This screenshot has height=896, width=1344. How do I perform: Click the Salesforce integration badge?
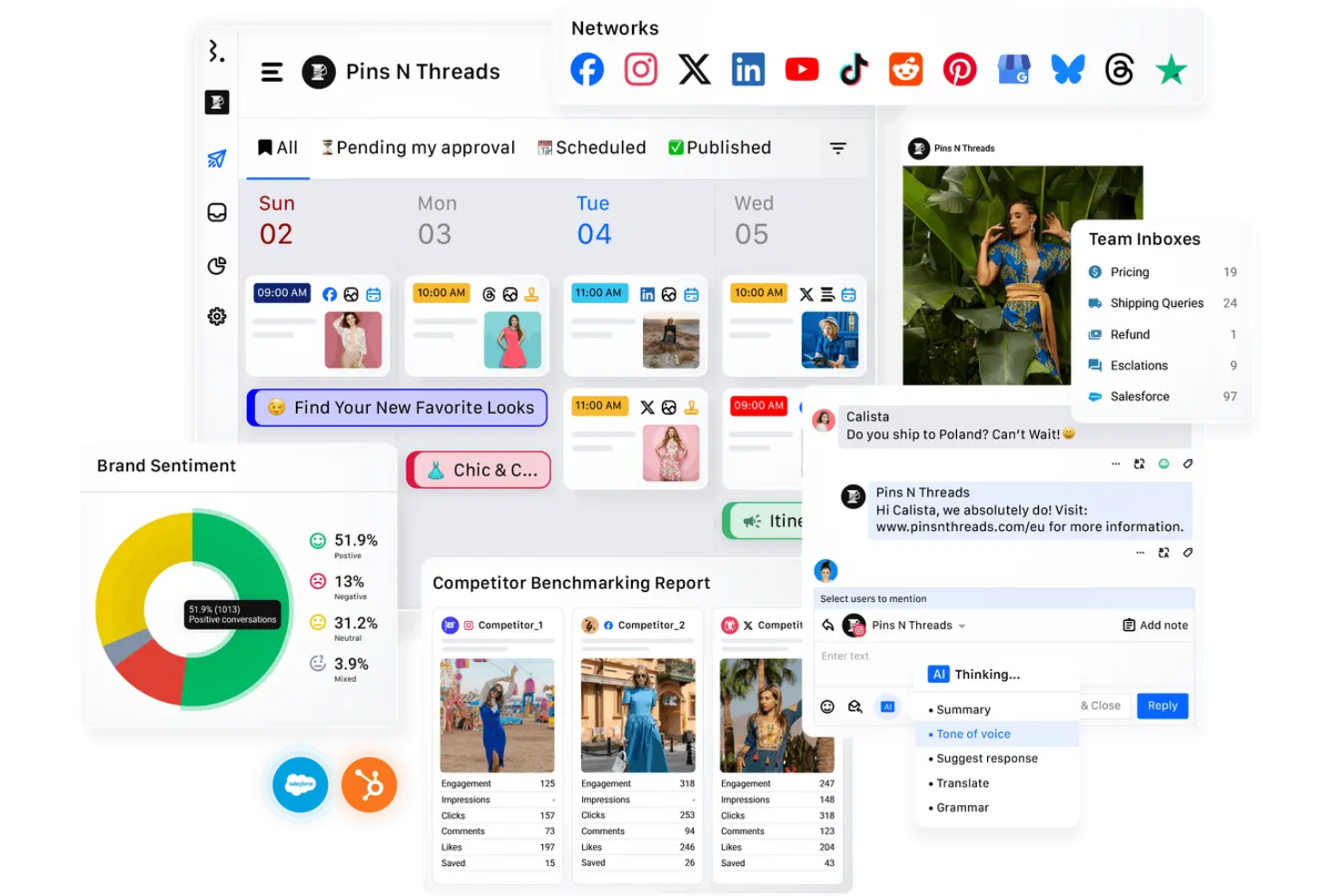coord(300,784)
